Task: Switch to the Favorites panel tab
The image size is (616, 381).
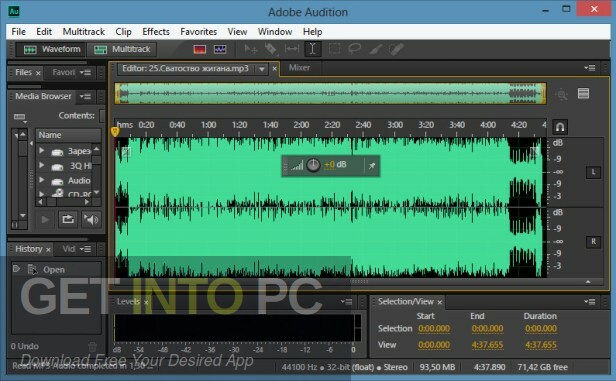Action: (63, 72)
